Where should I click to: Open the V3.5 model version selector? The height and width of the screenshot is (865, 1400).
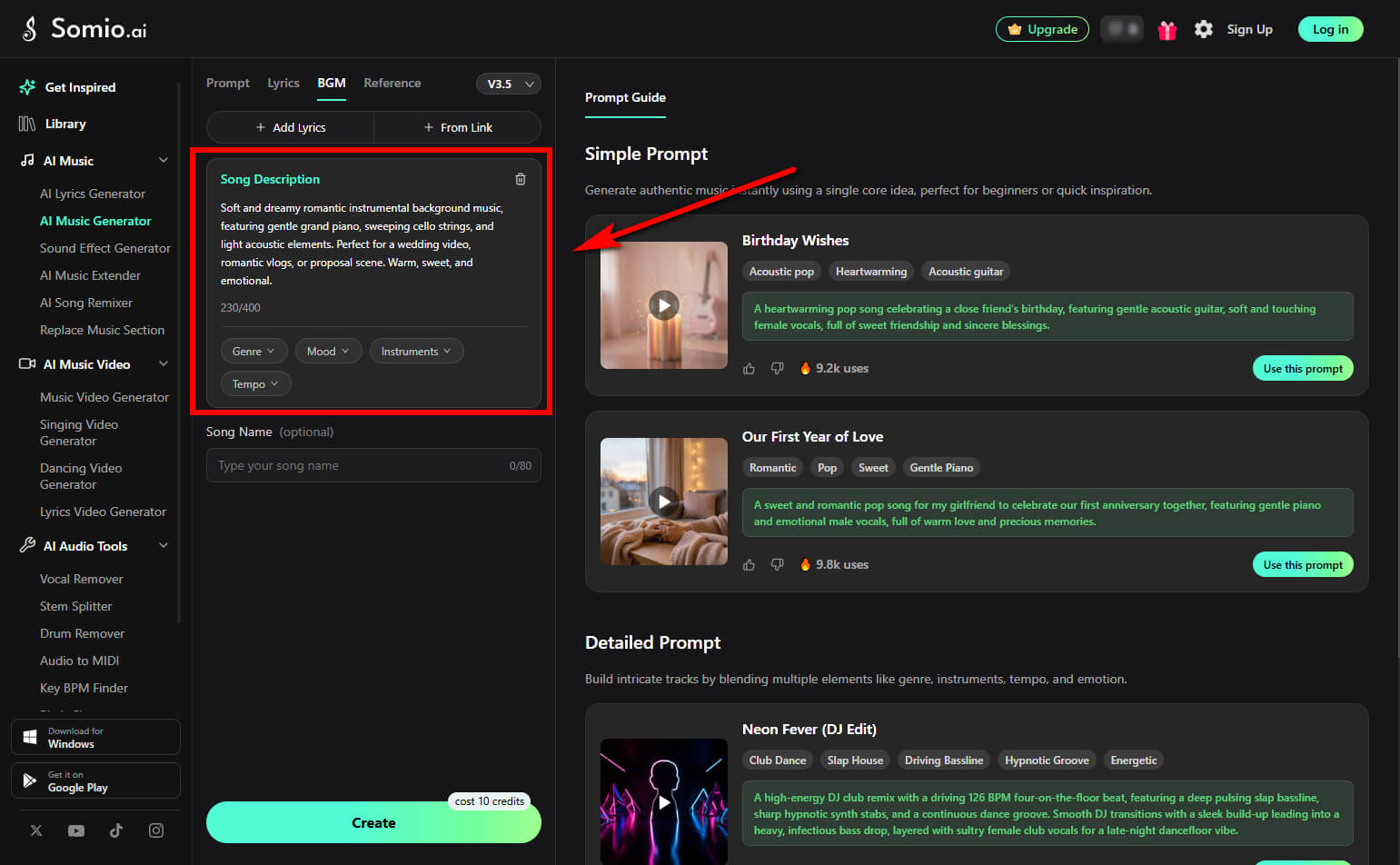(x=509, y=84)
